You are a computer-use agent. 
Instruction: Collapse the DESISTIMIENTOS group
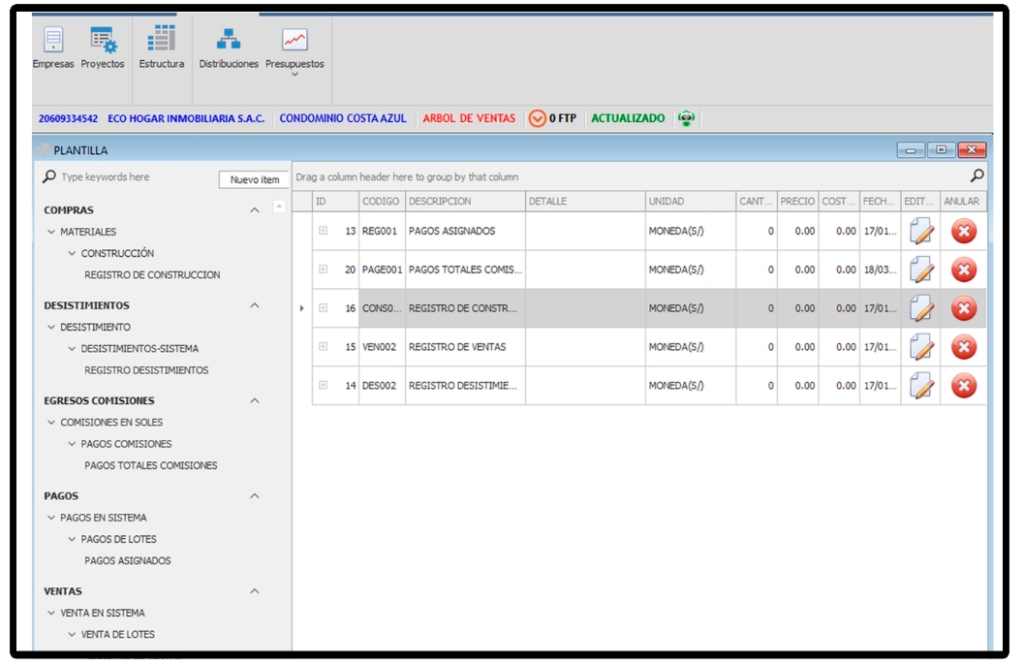click(255, 306)
